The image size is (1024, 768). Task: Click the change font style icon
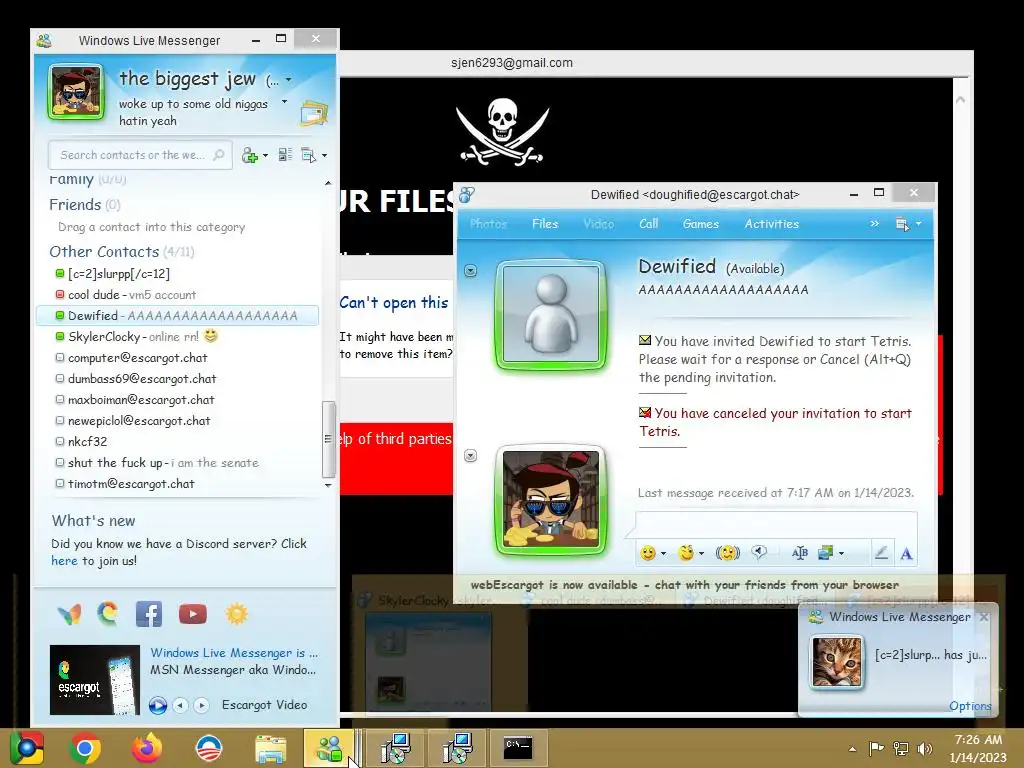(x=799, y=553)
